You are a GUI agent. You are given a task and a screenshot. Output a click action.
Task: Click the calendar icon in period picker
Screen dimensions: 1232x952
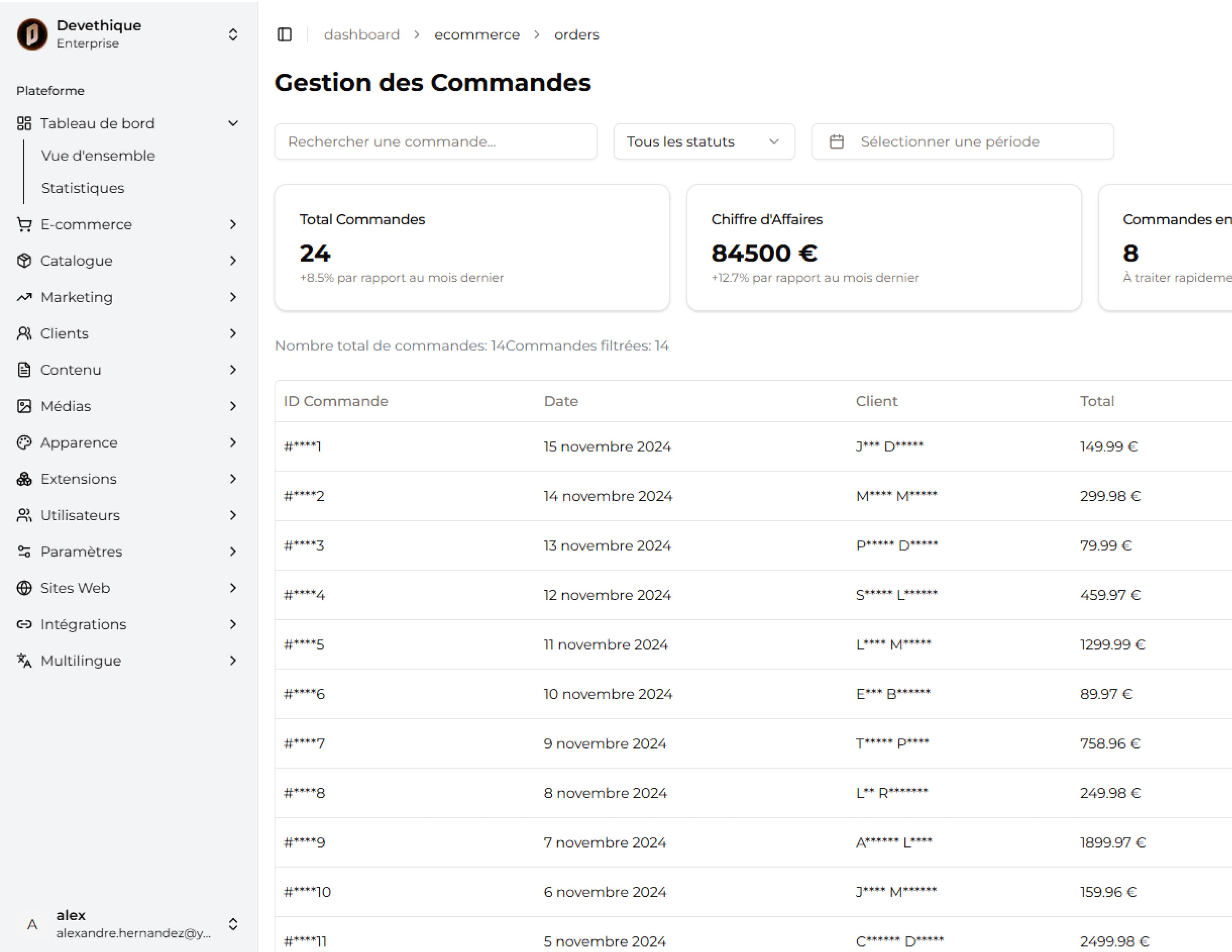click(836, 142)
